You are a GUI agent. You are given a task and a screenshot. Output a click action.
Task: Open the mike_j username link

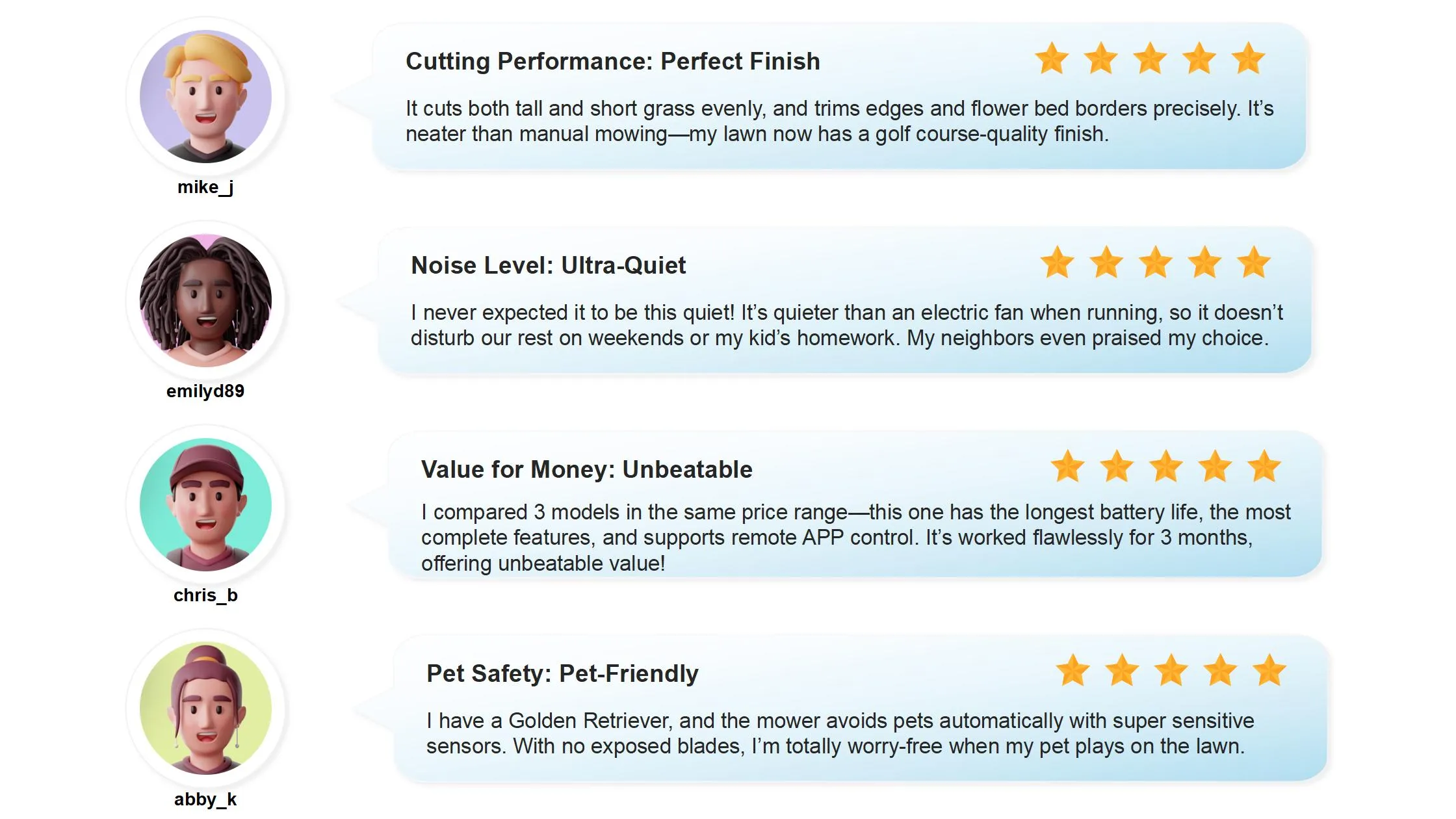point(205,187)
